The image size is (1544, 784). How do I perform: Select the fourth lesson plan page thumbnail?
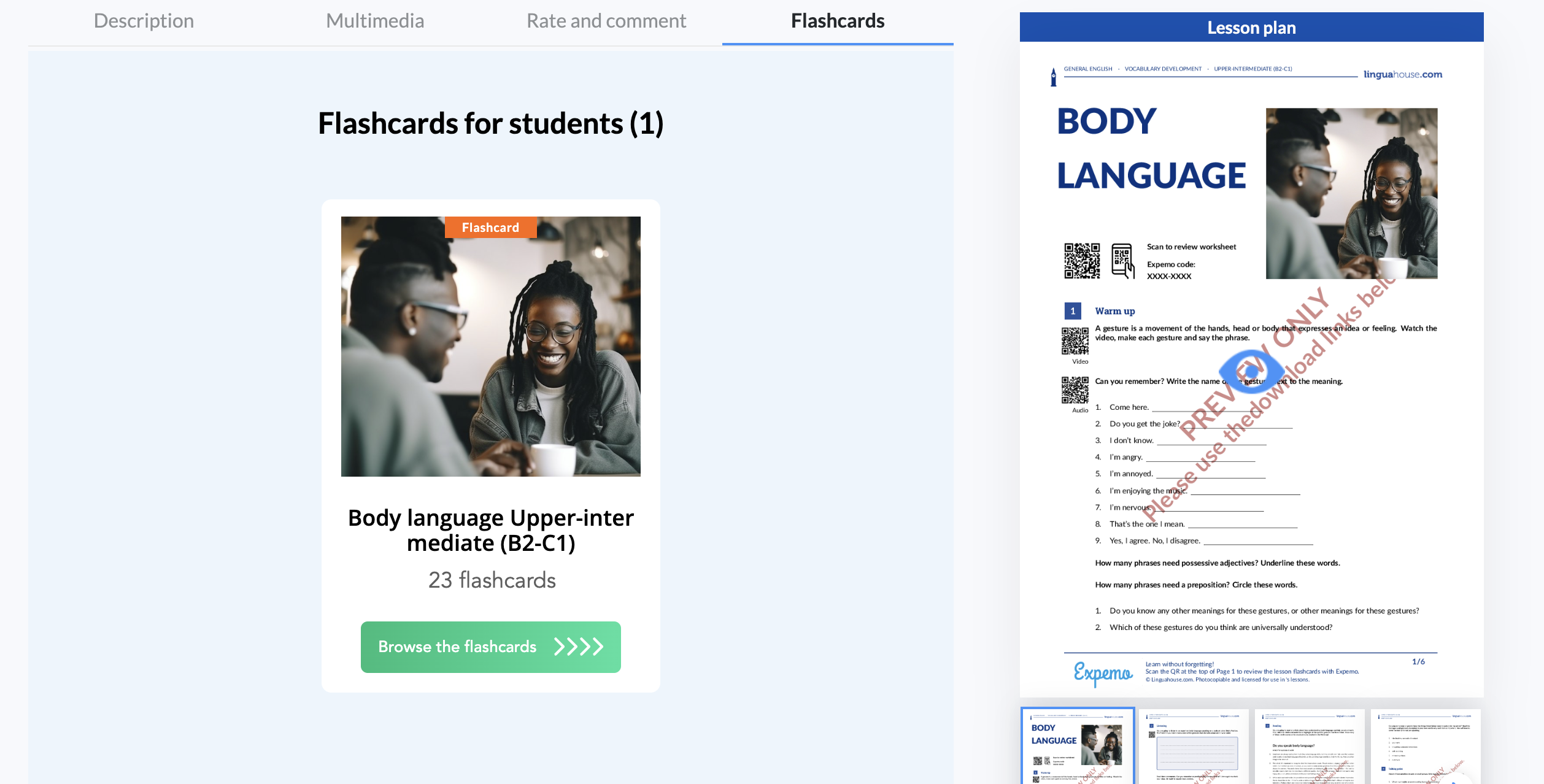tap(1425, 747)
